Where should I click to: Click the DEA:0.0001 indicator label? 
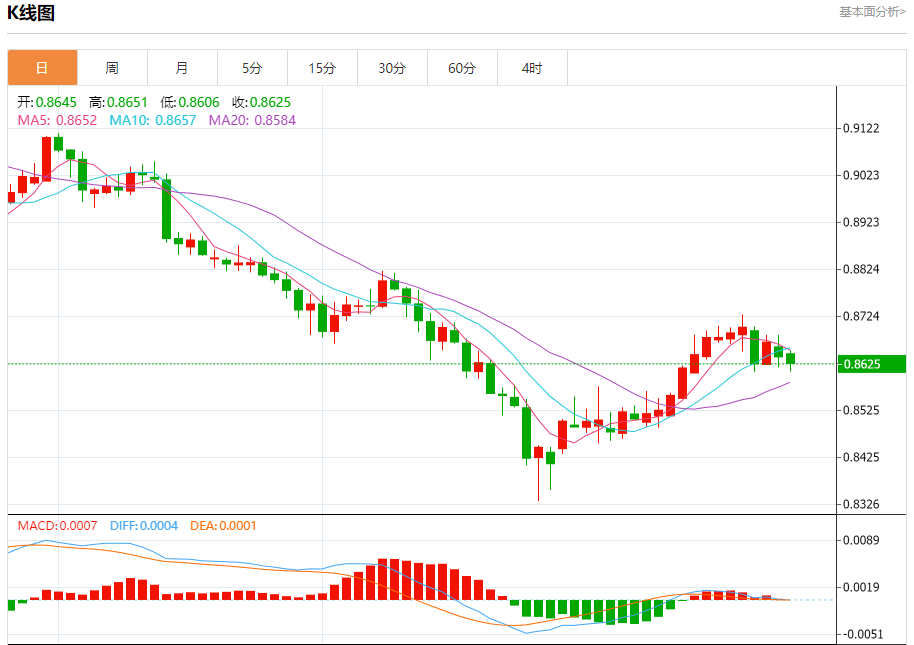tap(223, 526)
